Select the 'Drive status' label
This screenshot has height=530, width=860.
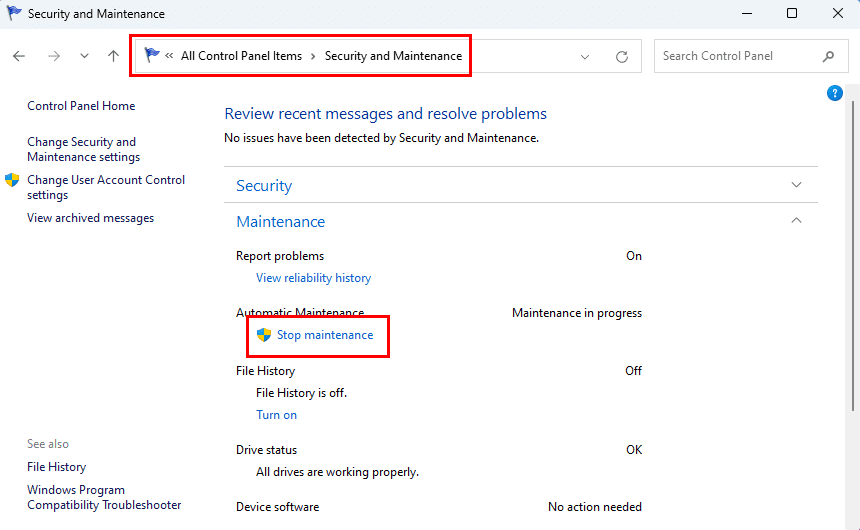click(267, 450)
